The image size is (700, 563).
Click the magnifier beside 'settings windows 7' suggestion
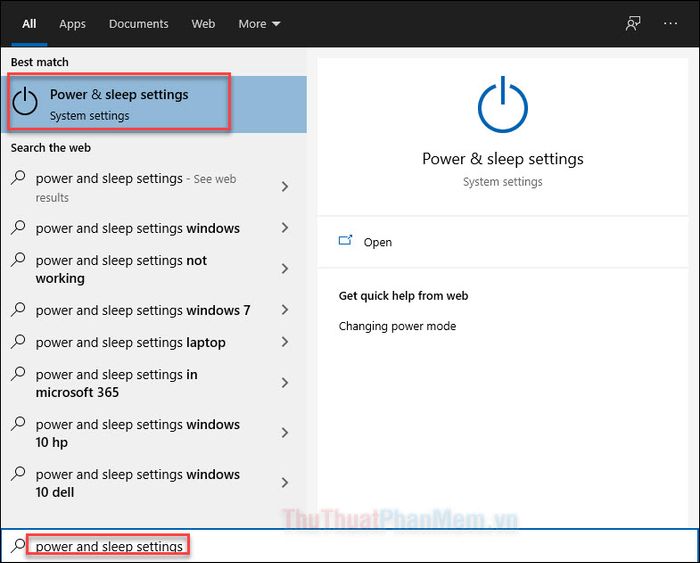click(x=18, y=310)
